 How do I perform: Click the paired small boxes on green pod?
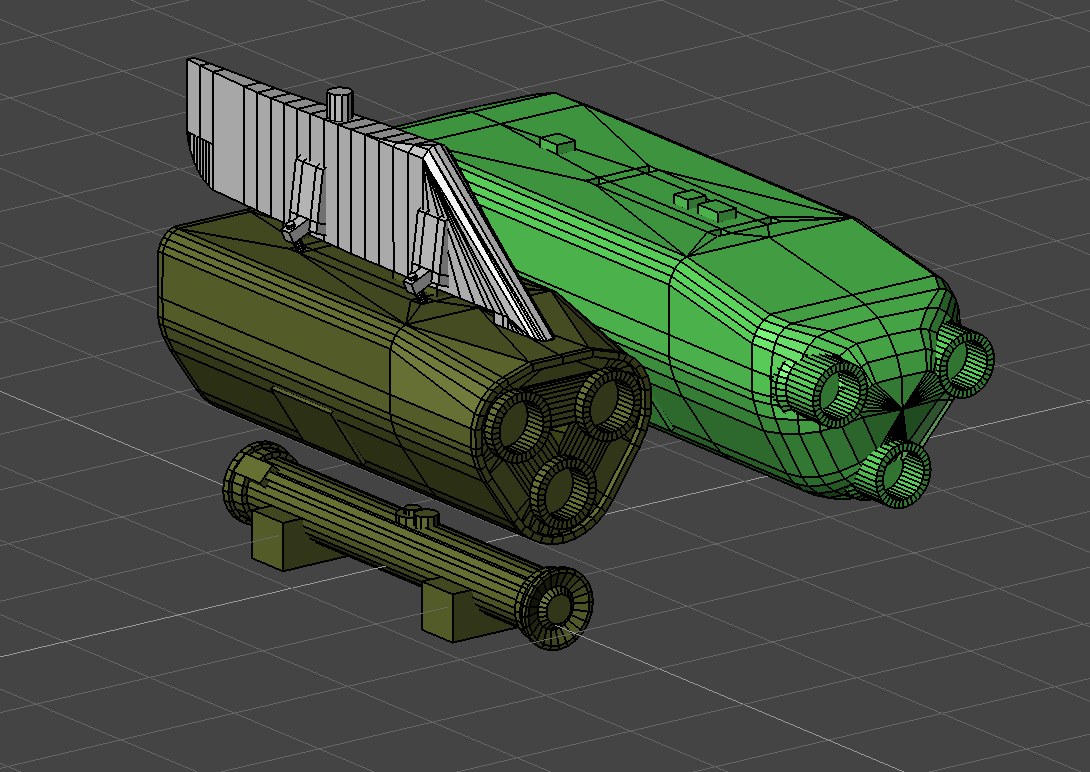coord(704,206)
